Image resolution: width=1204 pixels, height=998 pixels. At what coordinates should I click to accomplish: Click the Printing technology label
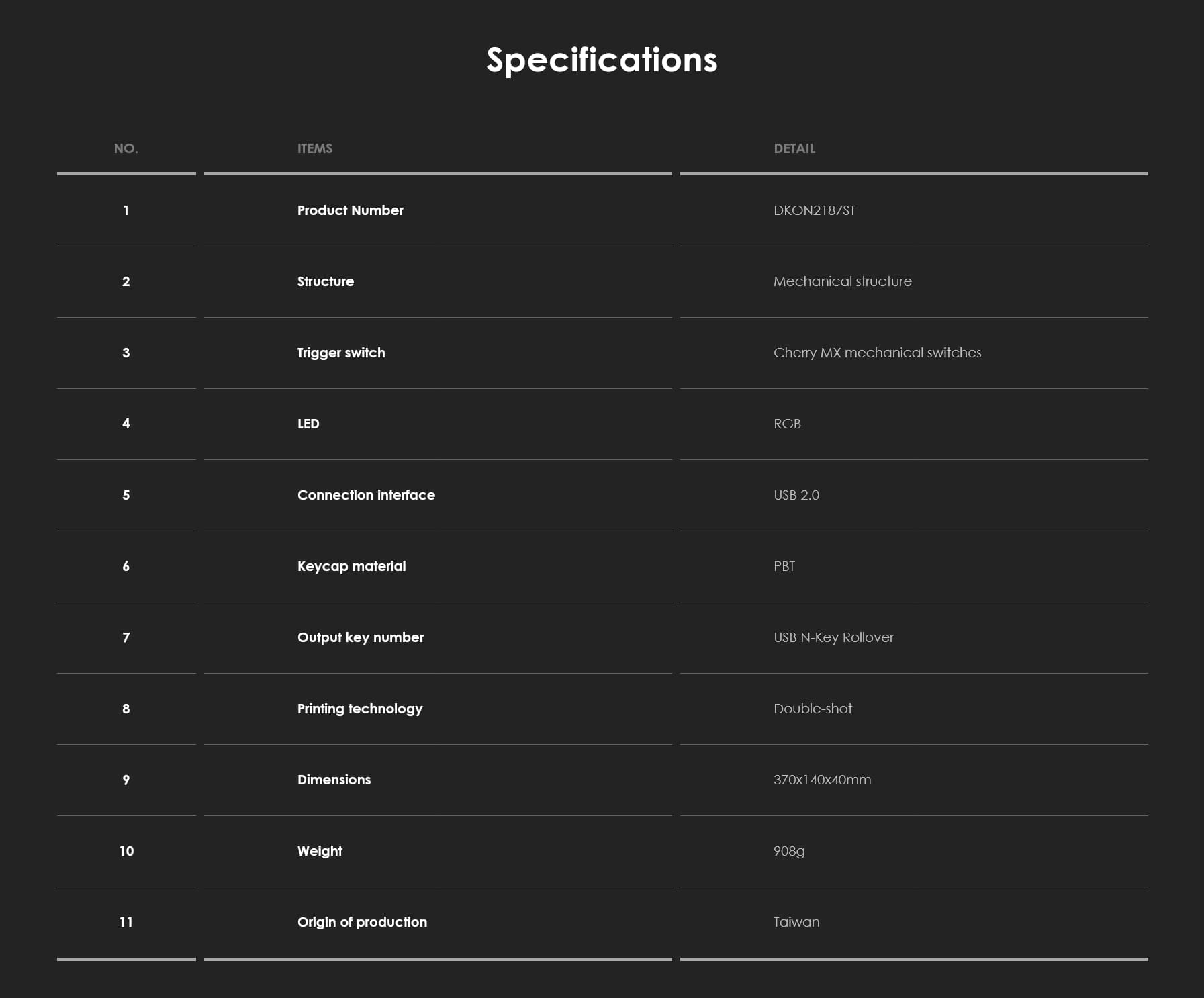click(x=359, y=709)
